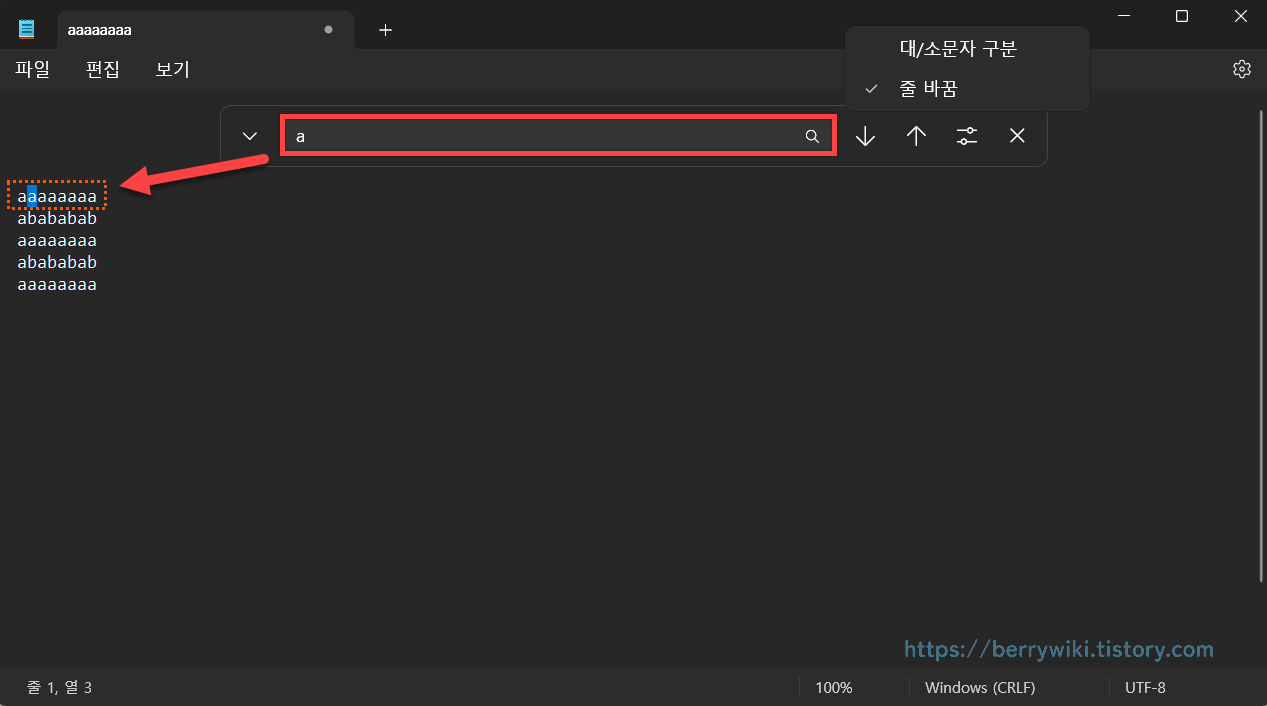Close the find bar with X
1267x706 pixels.
1017,136
